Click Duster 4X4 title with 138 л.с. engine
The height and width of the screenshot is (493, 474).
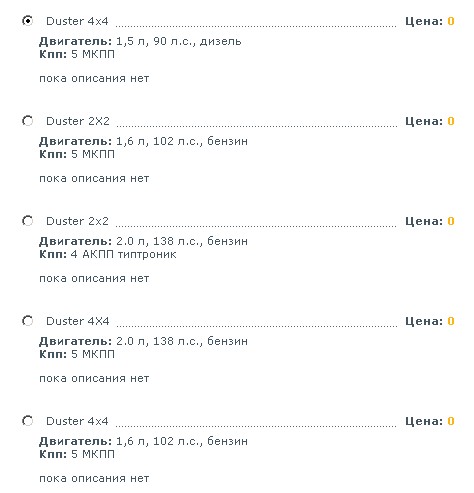[x=78, y=321]
